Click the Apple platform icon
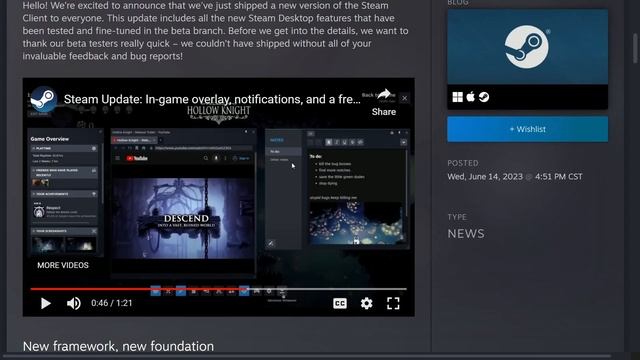640x360 pixels. (471, 97)
